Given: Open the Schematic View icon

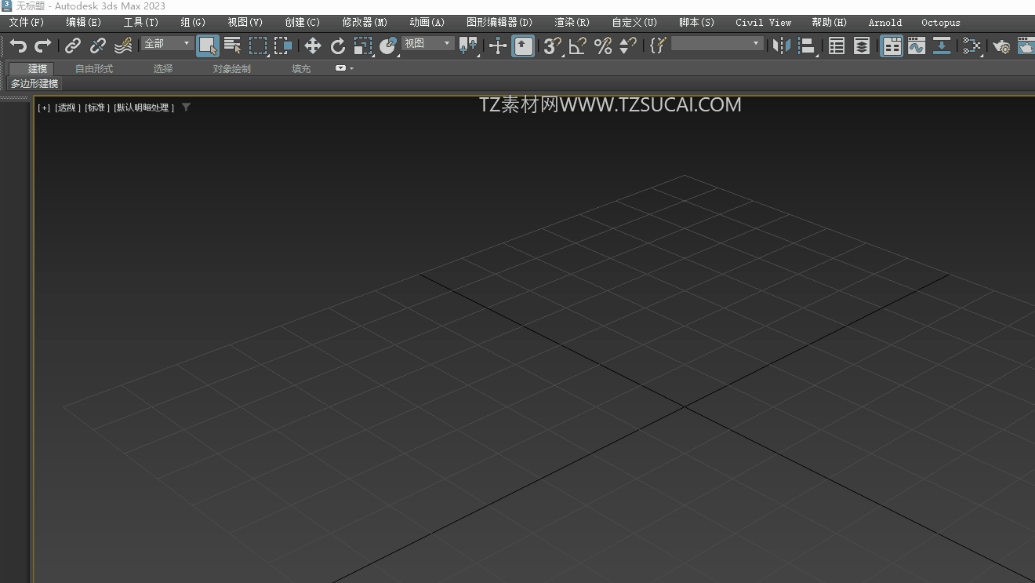Looking at the screenshot, I should tap(972, 46).
